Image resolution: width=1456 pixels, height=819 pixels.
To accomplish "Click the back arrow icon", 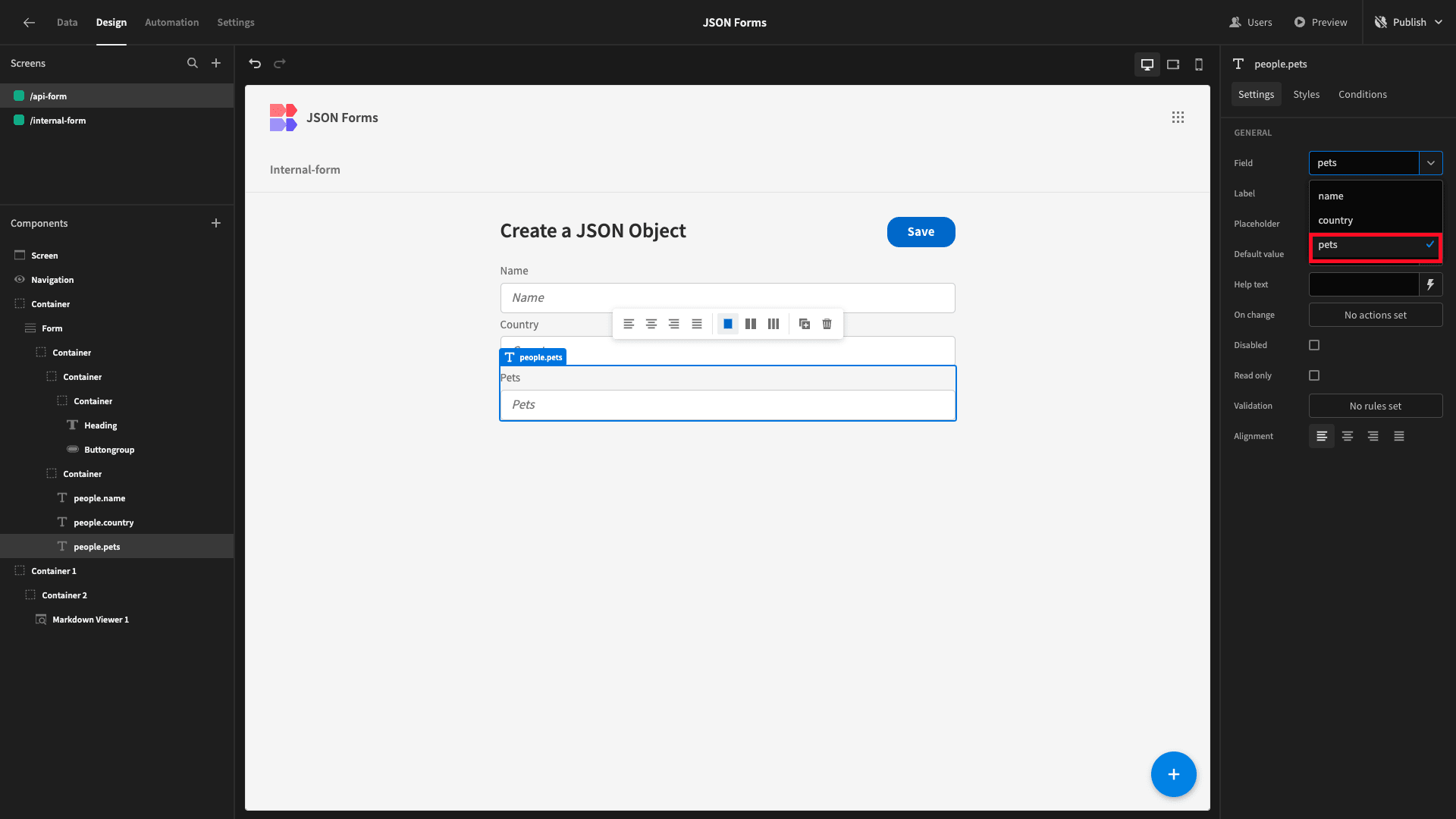I will [29, 23].
